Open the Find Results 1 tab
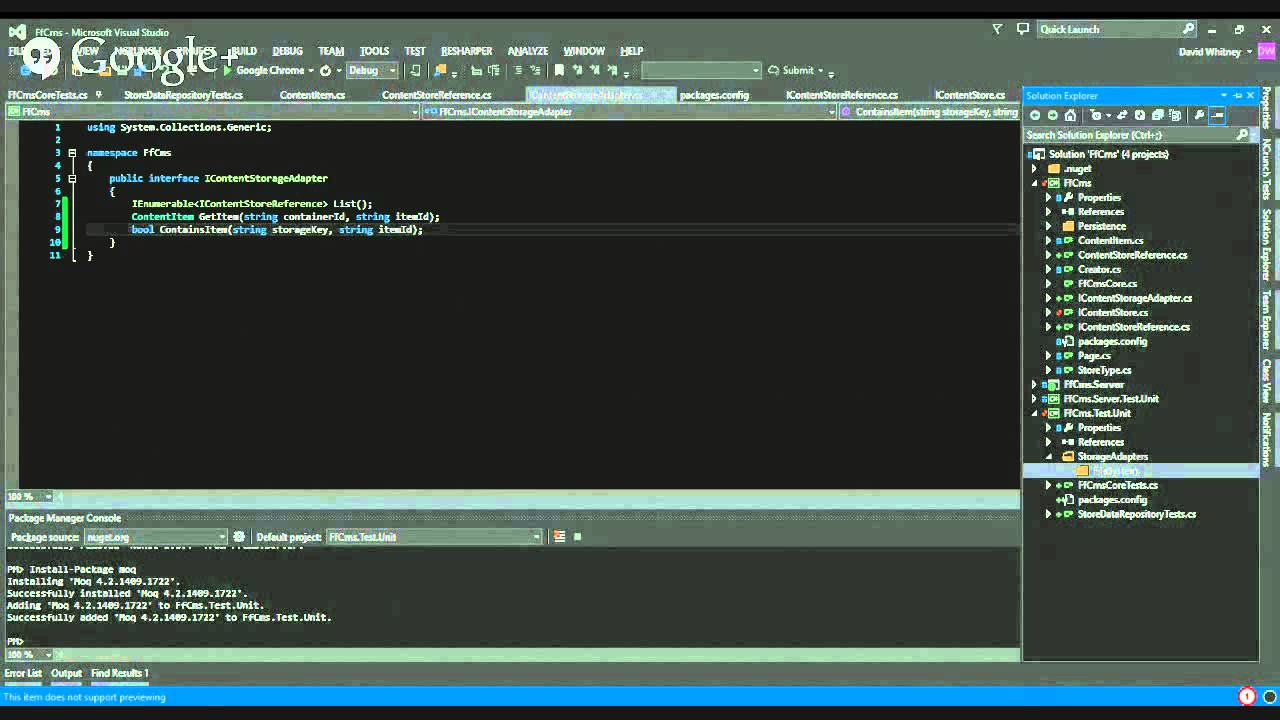1280x720 pixels. 119,673
